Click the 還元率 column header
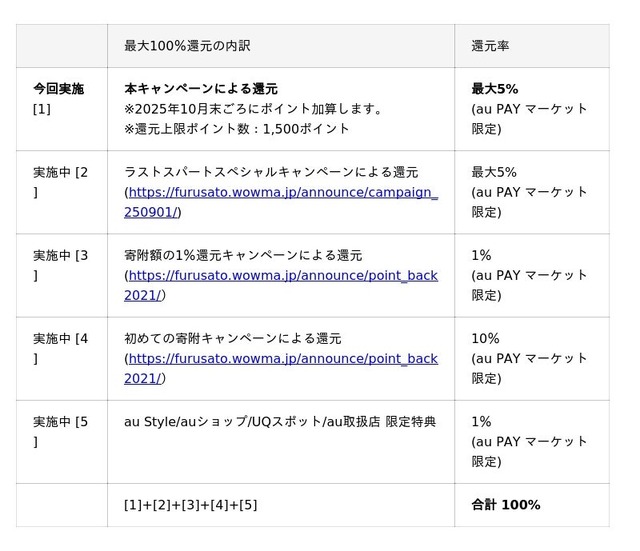The height and width of the screenshot is (551, 640). [490, 46]
